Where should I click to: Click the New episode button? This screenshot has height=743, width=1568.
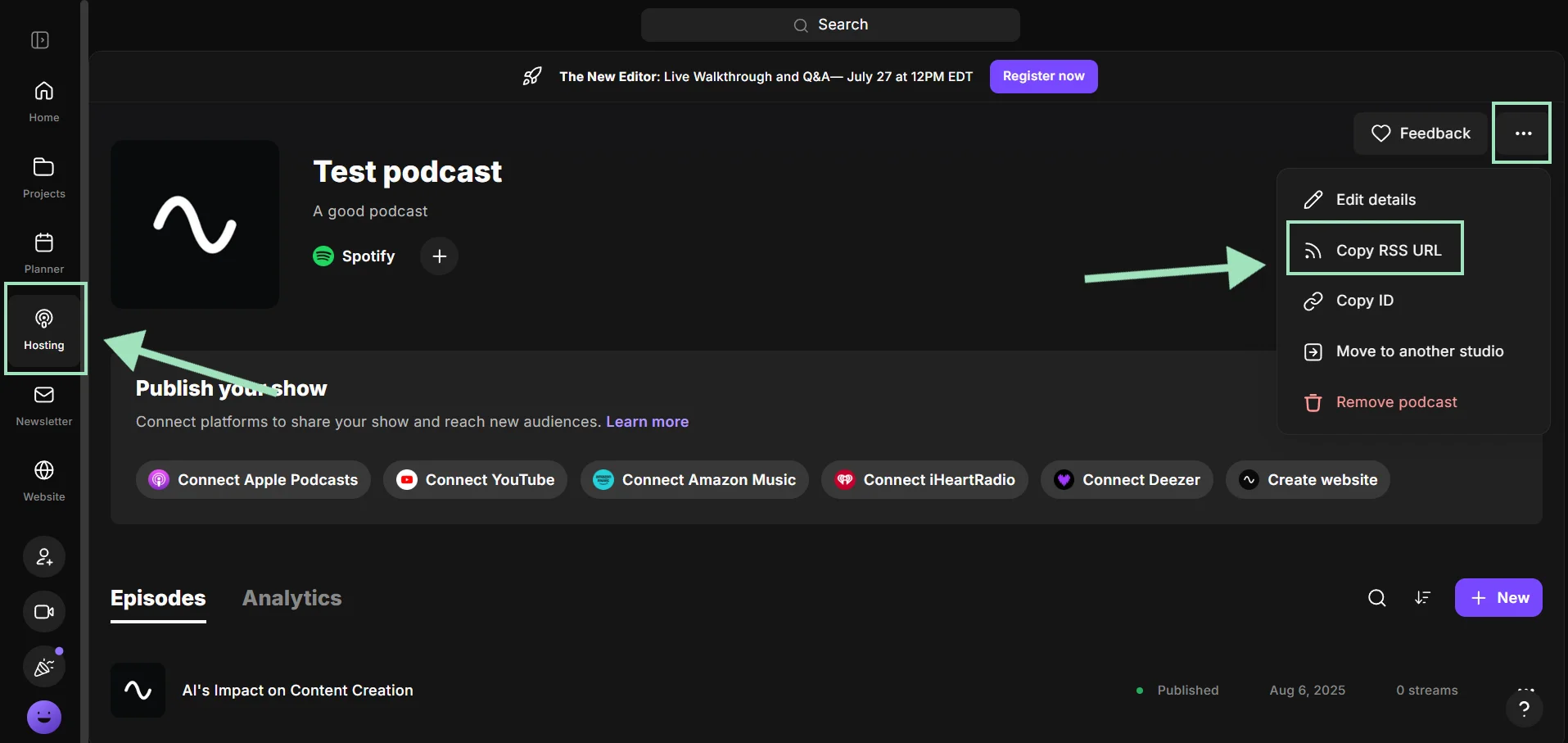pyautogui.click(x=1498, y=598)
